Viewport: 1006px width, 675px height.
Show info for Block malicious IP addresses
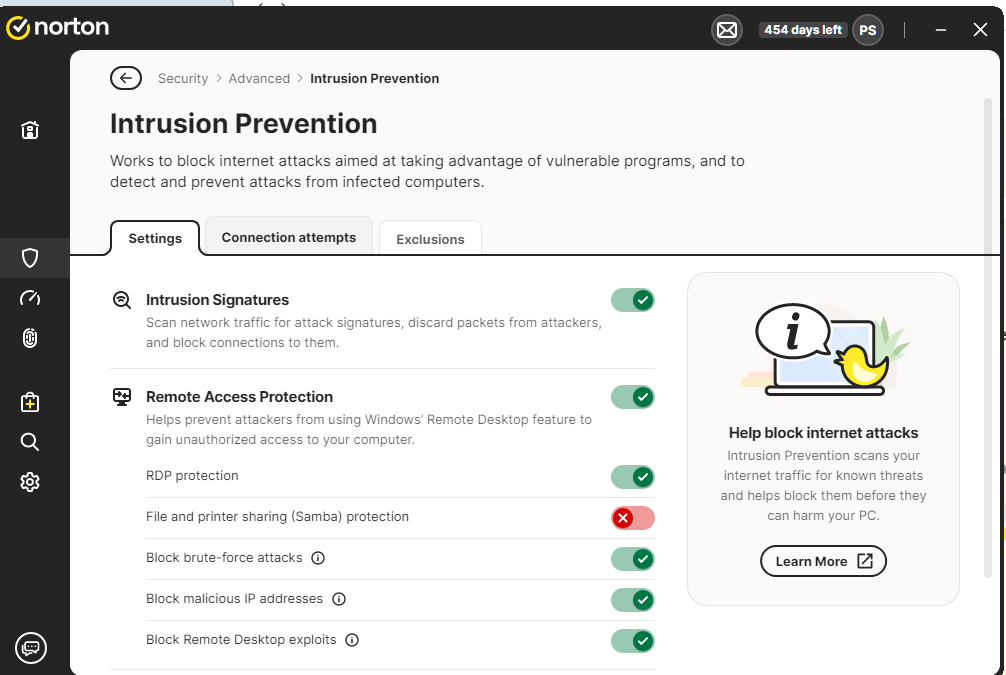tap(339, 599)
